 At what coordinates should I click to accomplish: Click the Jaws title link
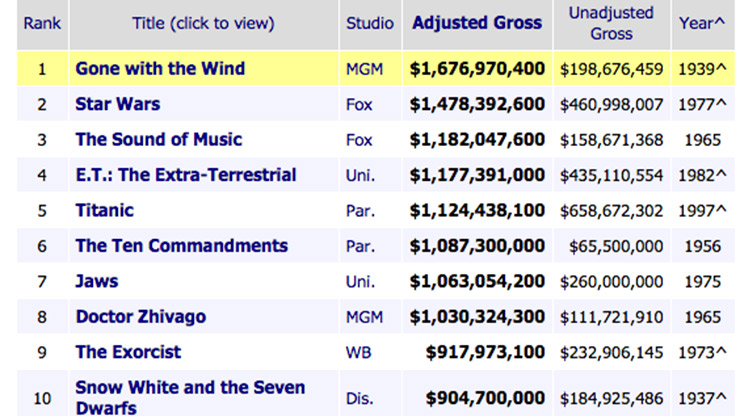tap(97, 281)
